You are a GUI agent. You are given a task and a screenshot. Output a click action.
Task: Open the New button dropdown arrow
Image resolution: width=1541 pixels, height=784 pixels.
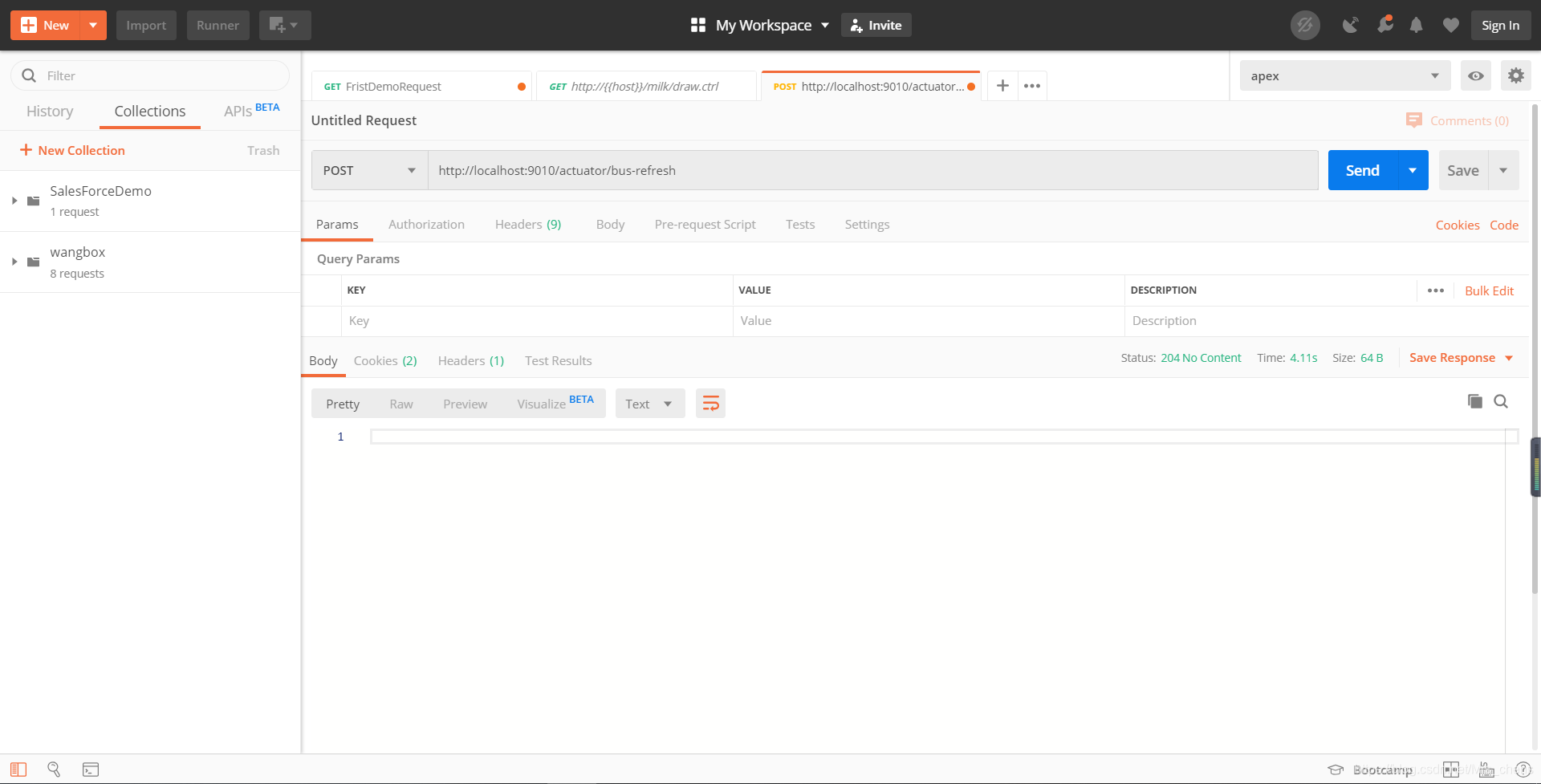[93, 25]
